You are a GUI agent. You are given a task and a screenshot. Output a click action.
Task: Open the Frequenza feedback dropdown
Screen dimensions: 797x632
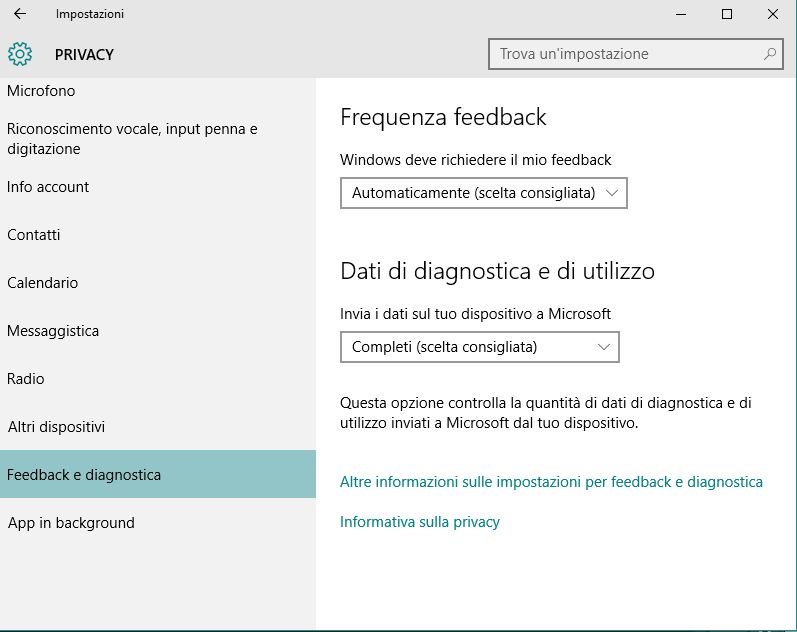click(483, 192)
